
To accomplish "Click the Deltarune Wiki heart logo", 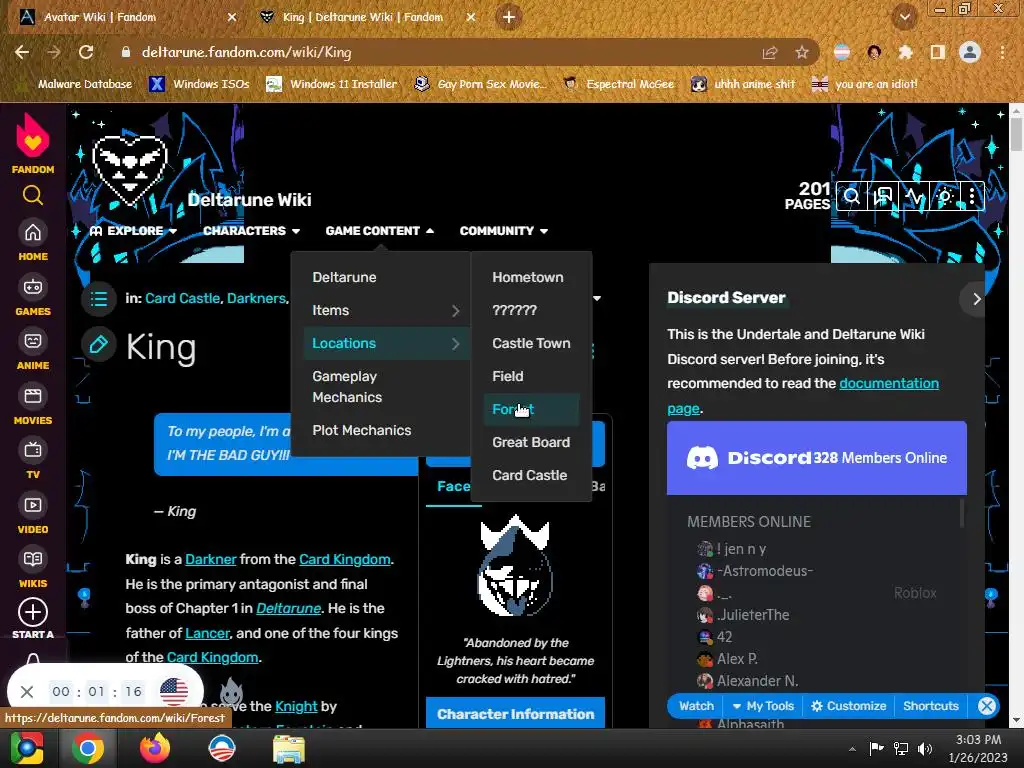I will pyautogui.click(x=129, y=170).
